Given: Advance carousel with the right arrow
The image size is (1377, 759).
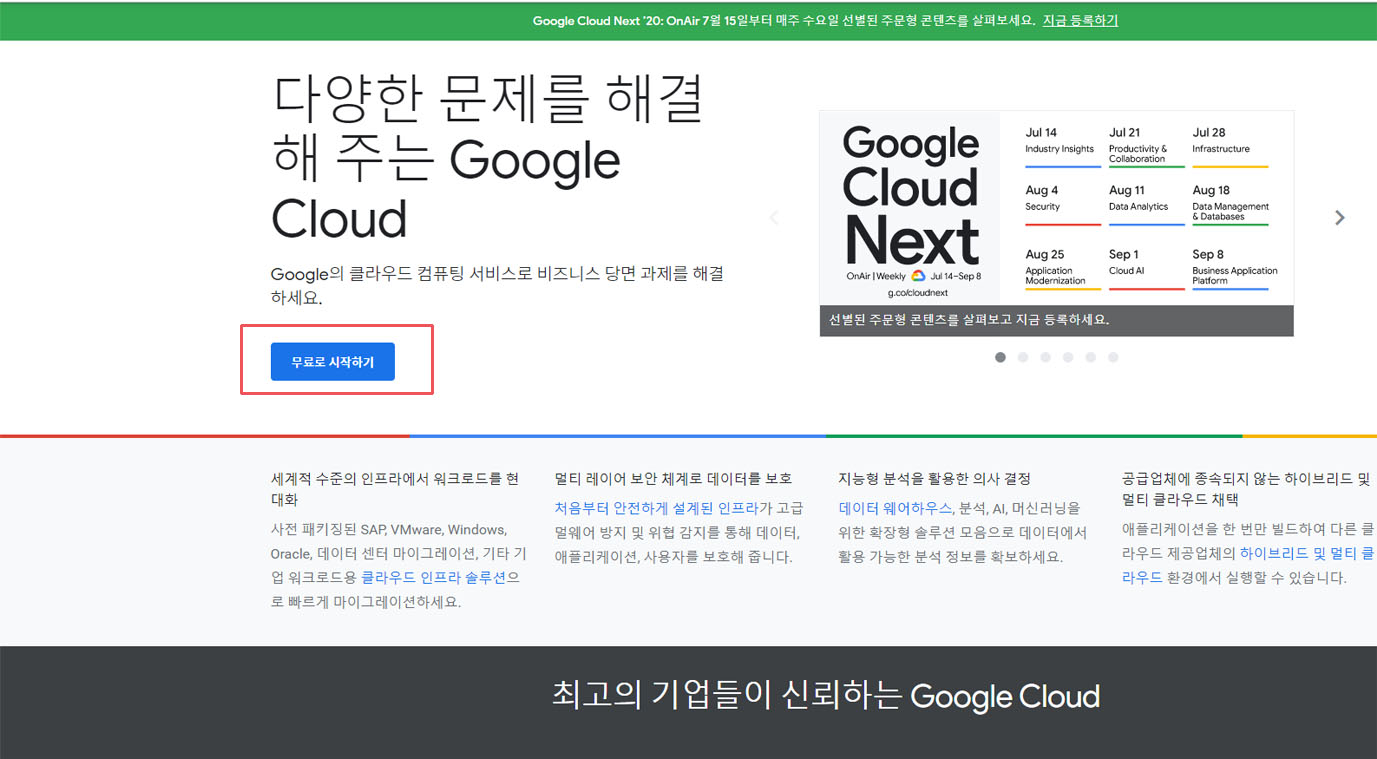Looking at the screenshot, I should pyautogui.click(x=1340, y=218).
